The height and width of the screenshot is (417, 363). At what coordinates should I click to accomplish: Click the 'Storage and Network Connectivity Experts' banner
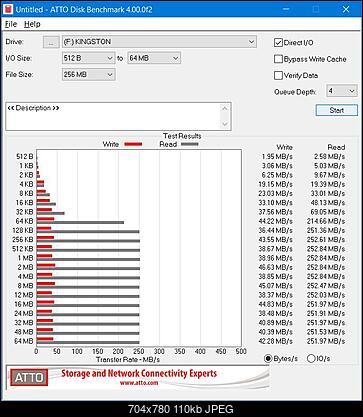pyautogui.click(x=139, y=373)
